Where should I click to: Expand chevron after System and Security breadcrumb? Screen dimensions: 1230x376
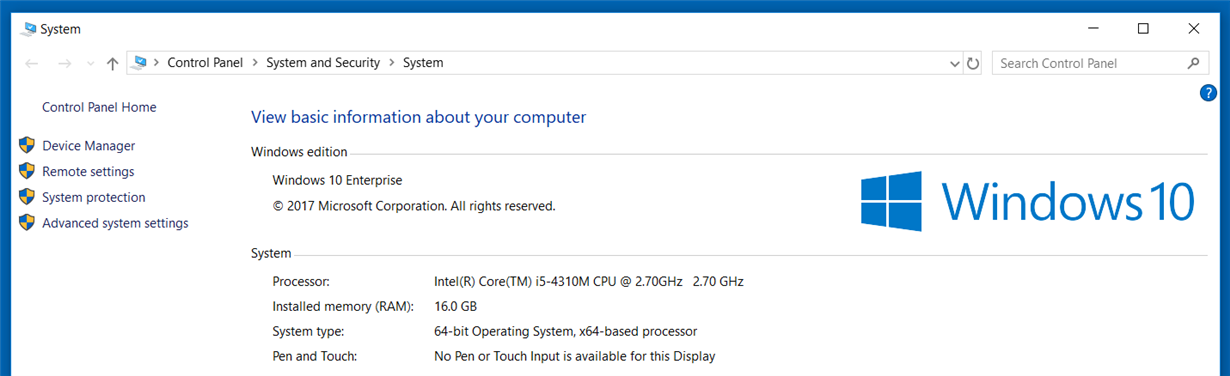tap(392, 63)
